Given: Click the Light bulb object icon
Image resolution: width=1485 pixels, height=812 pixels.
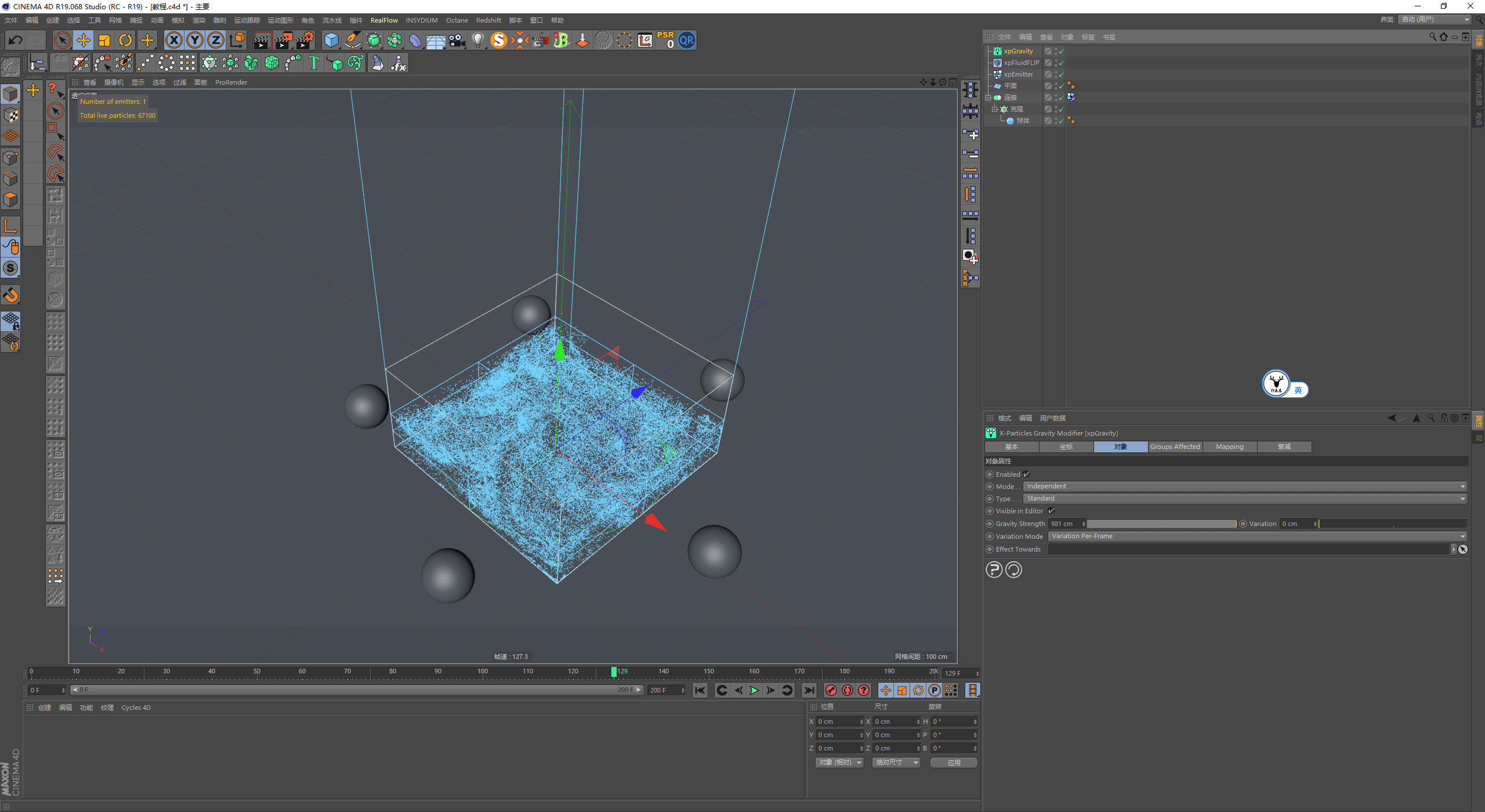Looking at the screenshot, I should click(x=477, y=40).
